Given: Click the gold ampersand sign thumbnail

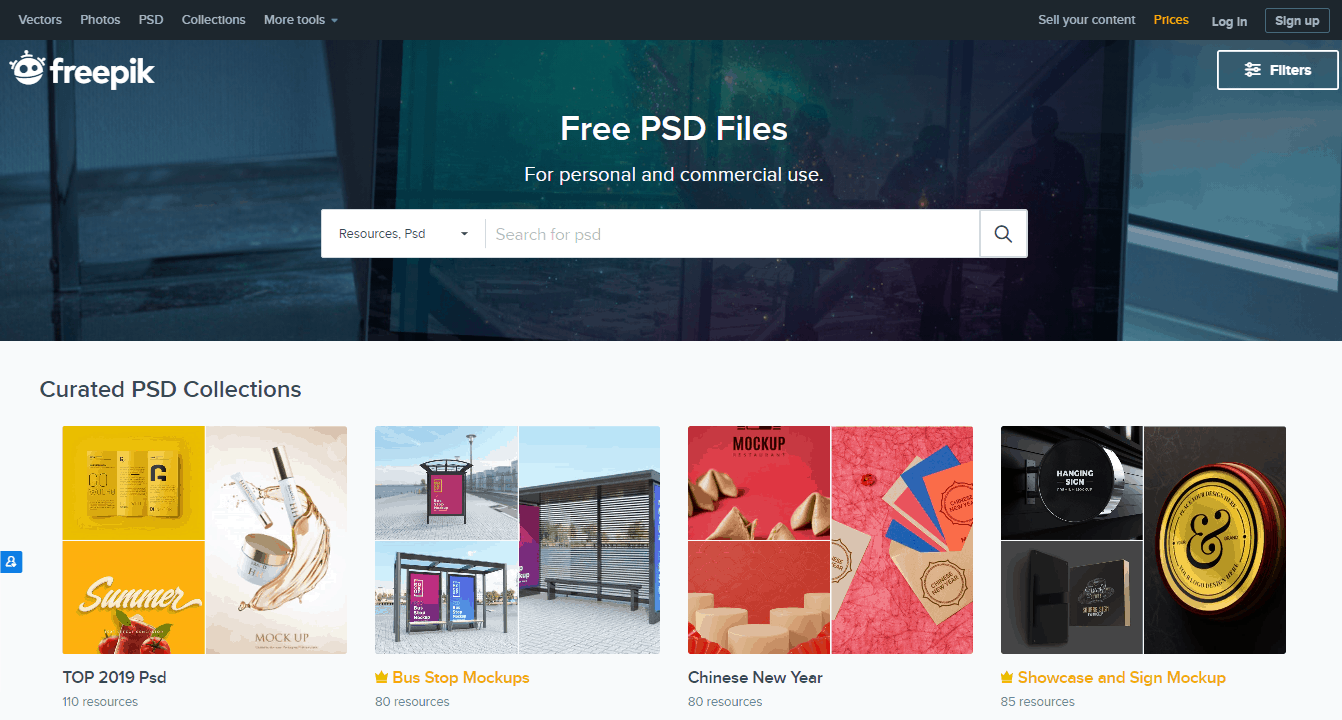Looking at the screenshot, I should (1216, 540).
